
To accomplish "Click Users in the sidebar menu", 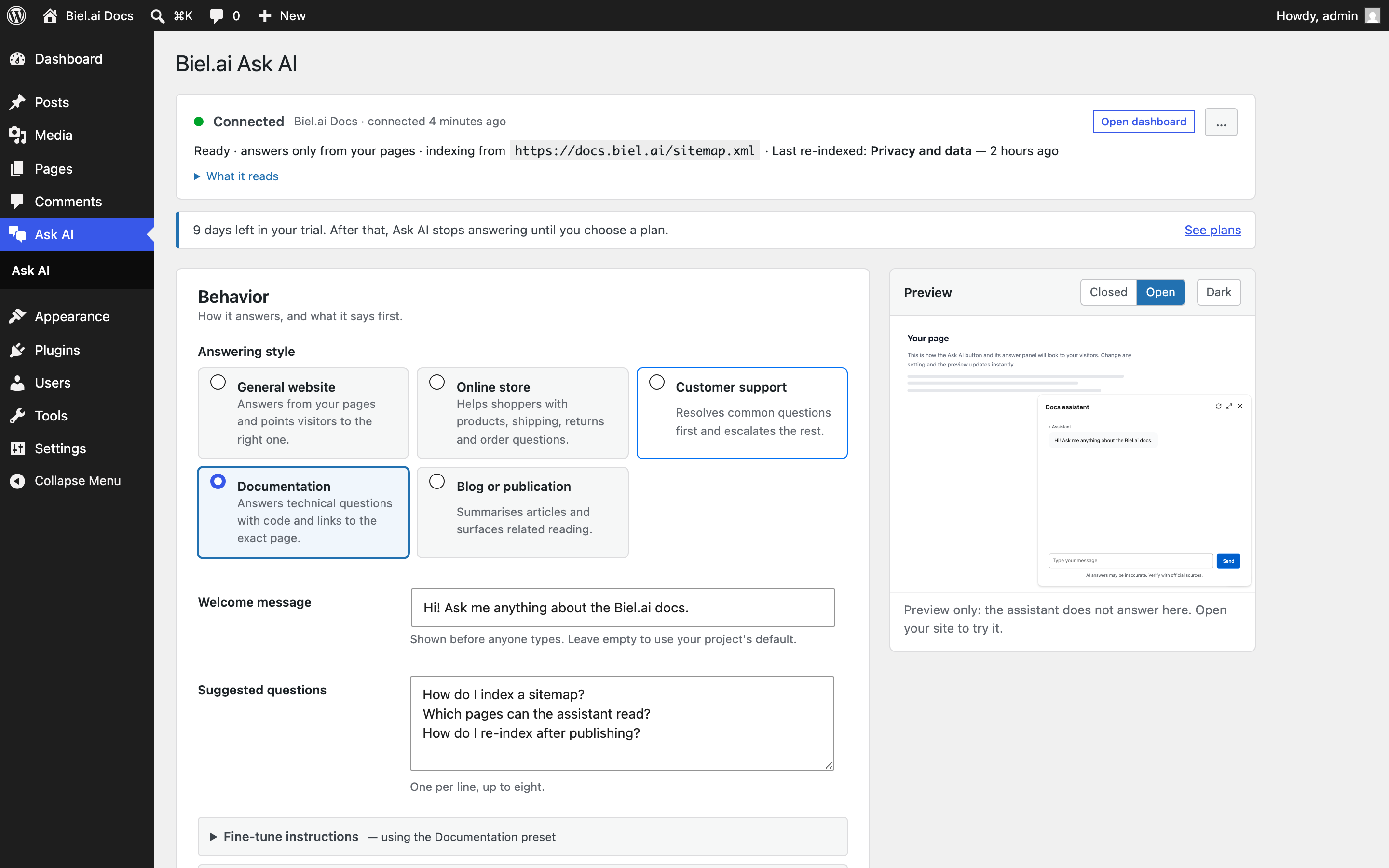I will point(77,382).
